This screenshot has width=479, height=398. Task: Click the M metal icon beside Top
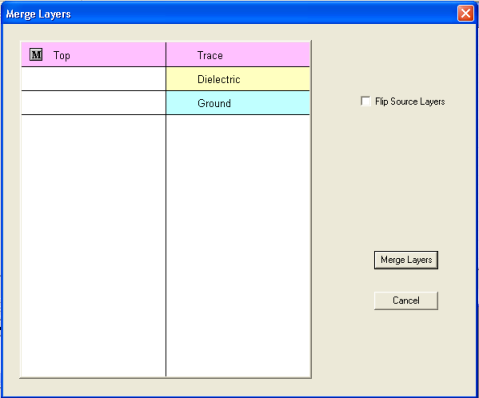coord(36,54)
